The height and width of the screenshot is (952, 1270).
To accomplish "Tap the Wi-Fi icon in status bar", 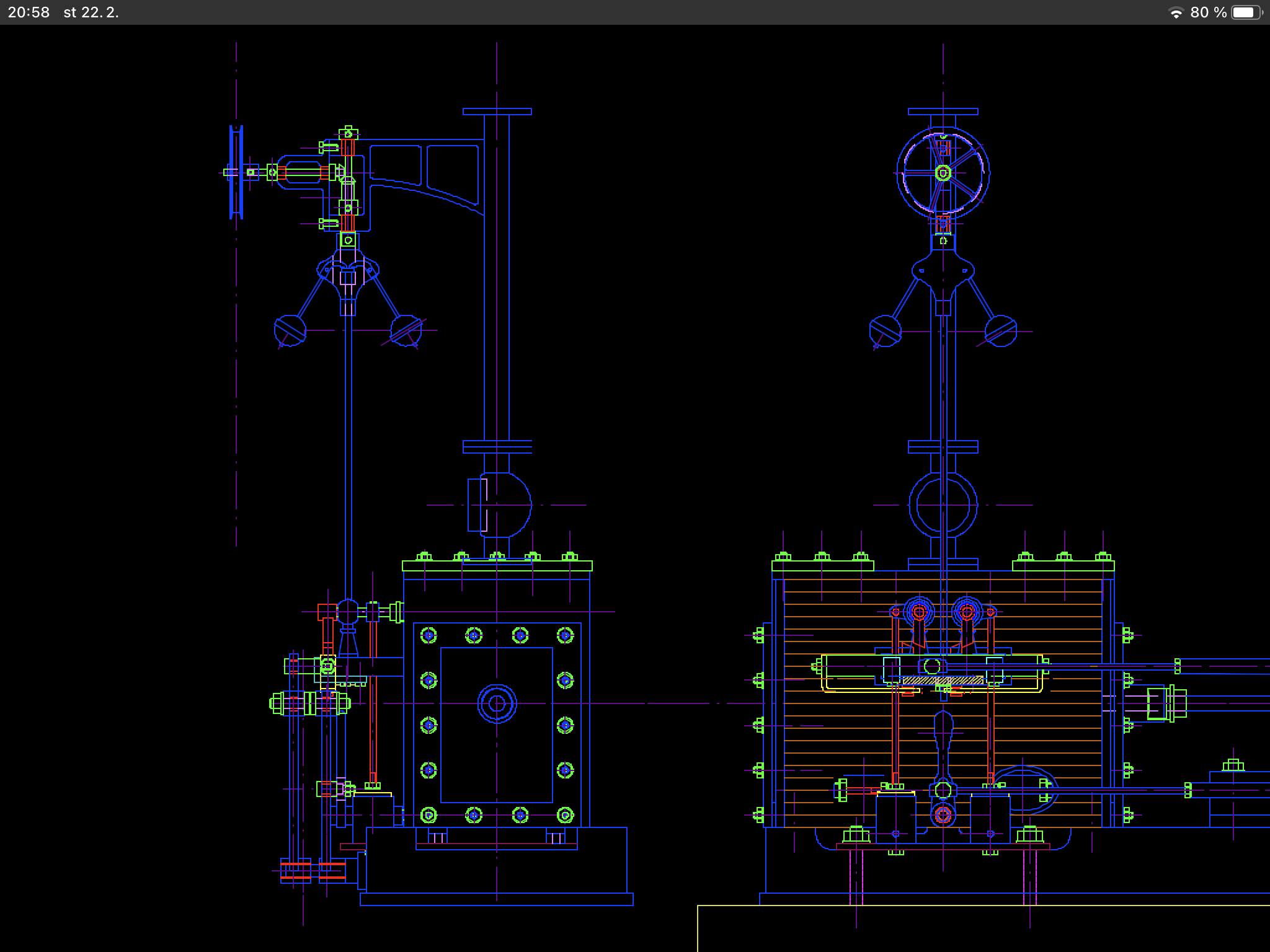I will tap(1175, 13).
